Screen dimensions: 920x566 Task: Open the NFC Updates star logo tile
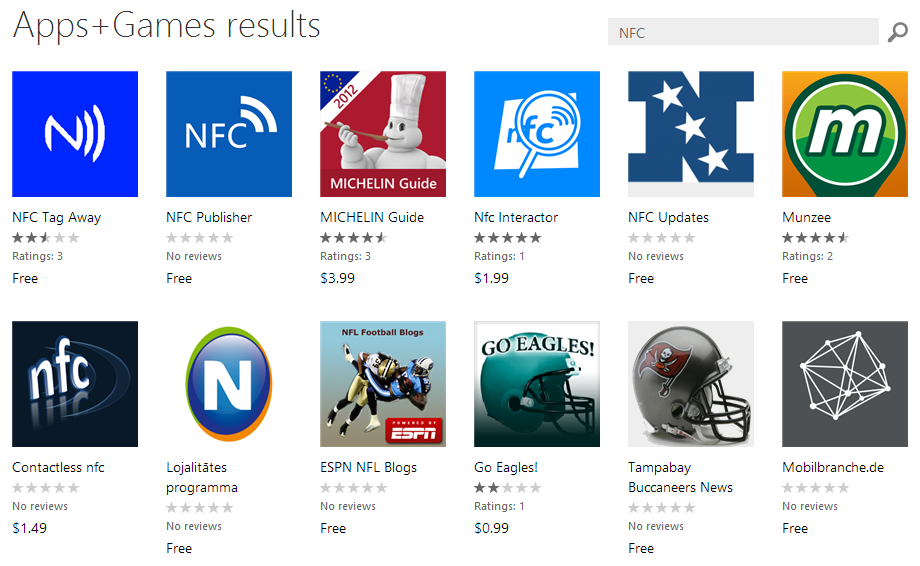pos(691,134)
